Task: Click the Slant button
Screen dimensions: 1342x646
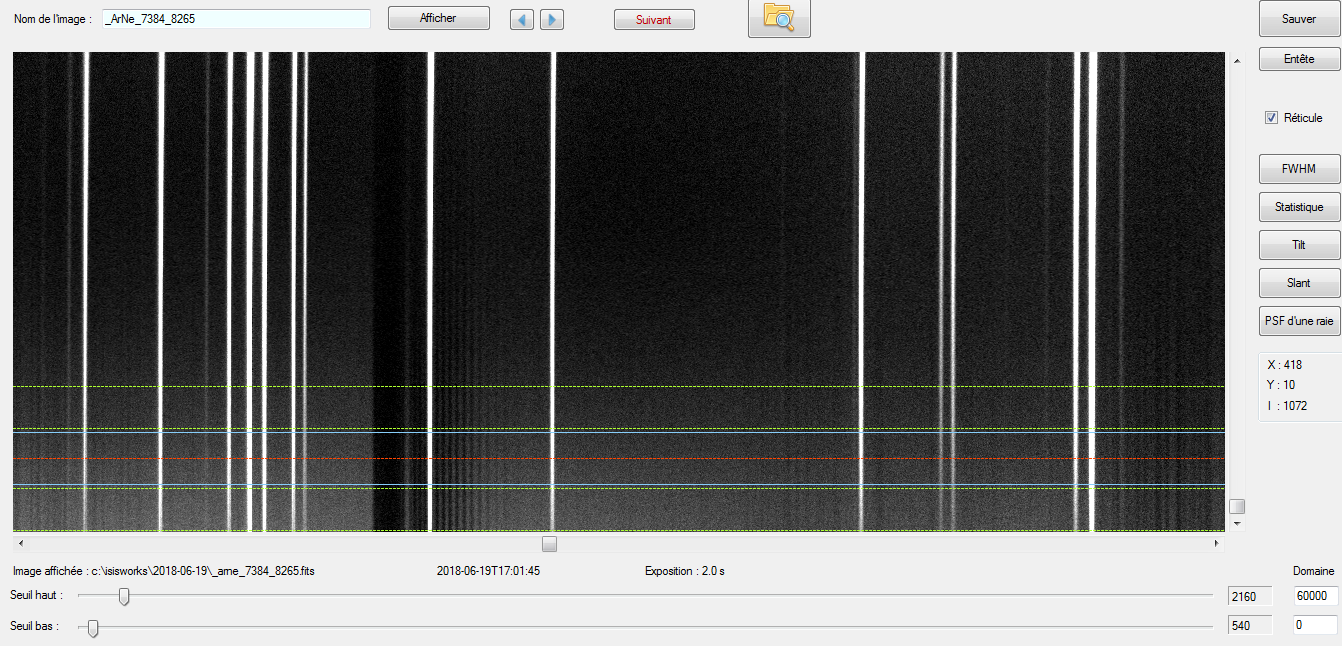Action: click(x=1298, y=283)
